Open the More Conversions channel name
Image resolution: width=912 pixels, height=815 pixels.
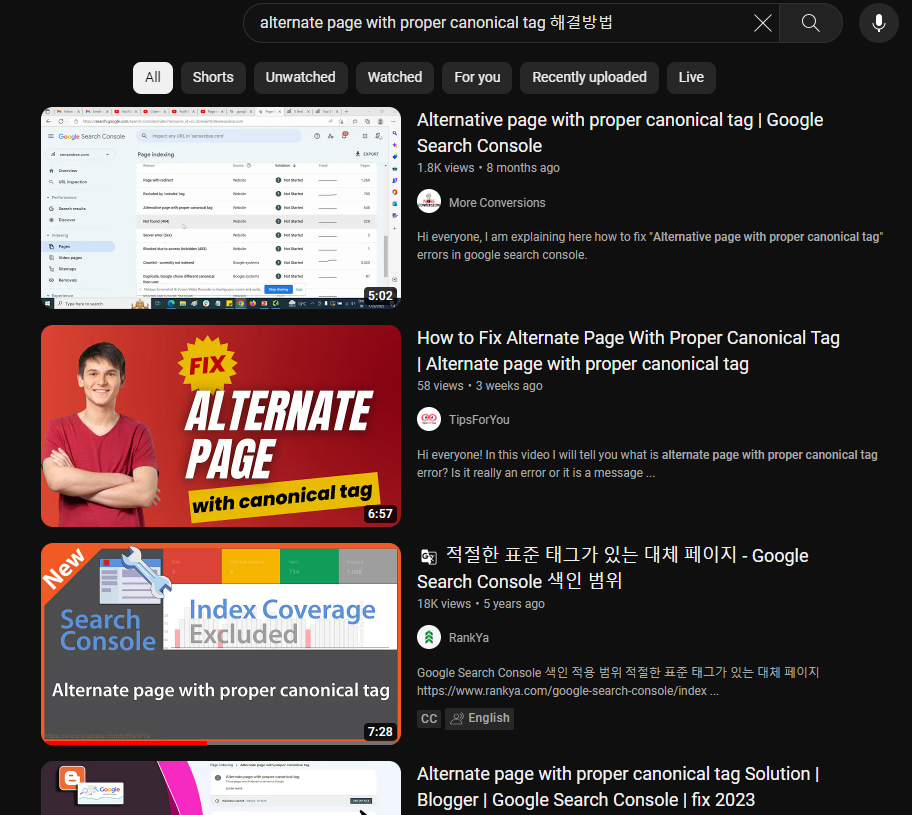pos(497,202)
